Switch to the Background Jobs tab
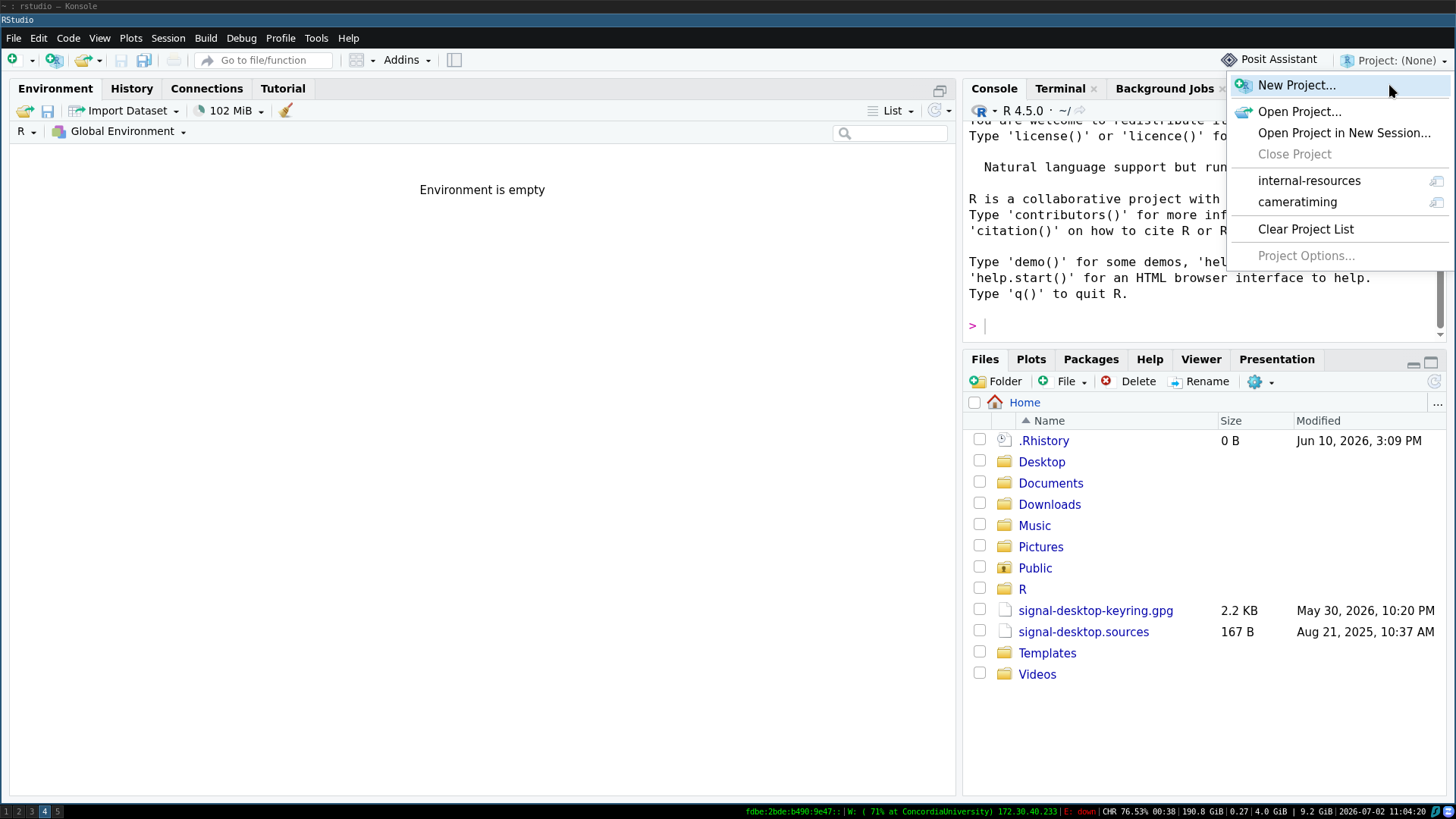Image resolution: width=1456 pixels, height=819 pixels. [x=1164, y=89]
